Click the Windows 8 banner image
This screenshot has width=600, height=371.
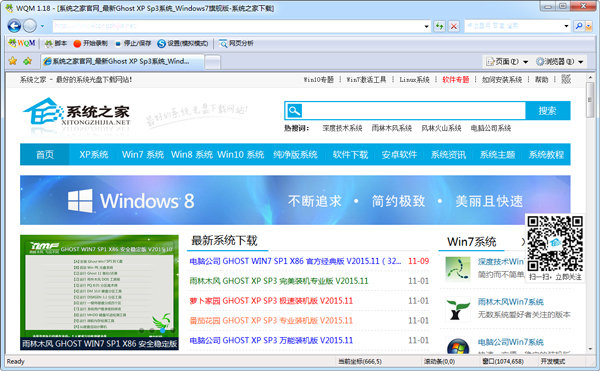(295, 200)
